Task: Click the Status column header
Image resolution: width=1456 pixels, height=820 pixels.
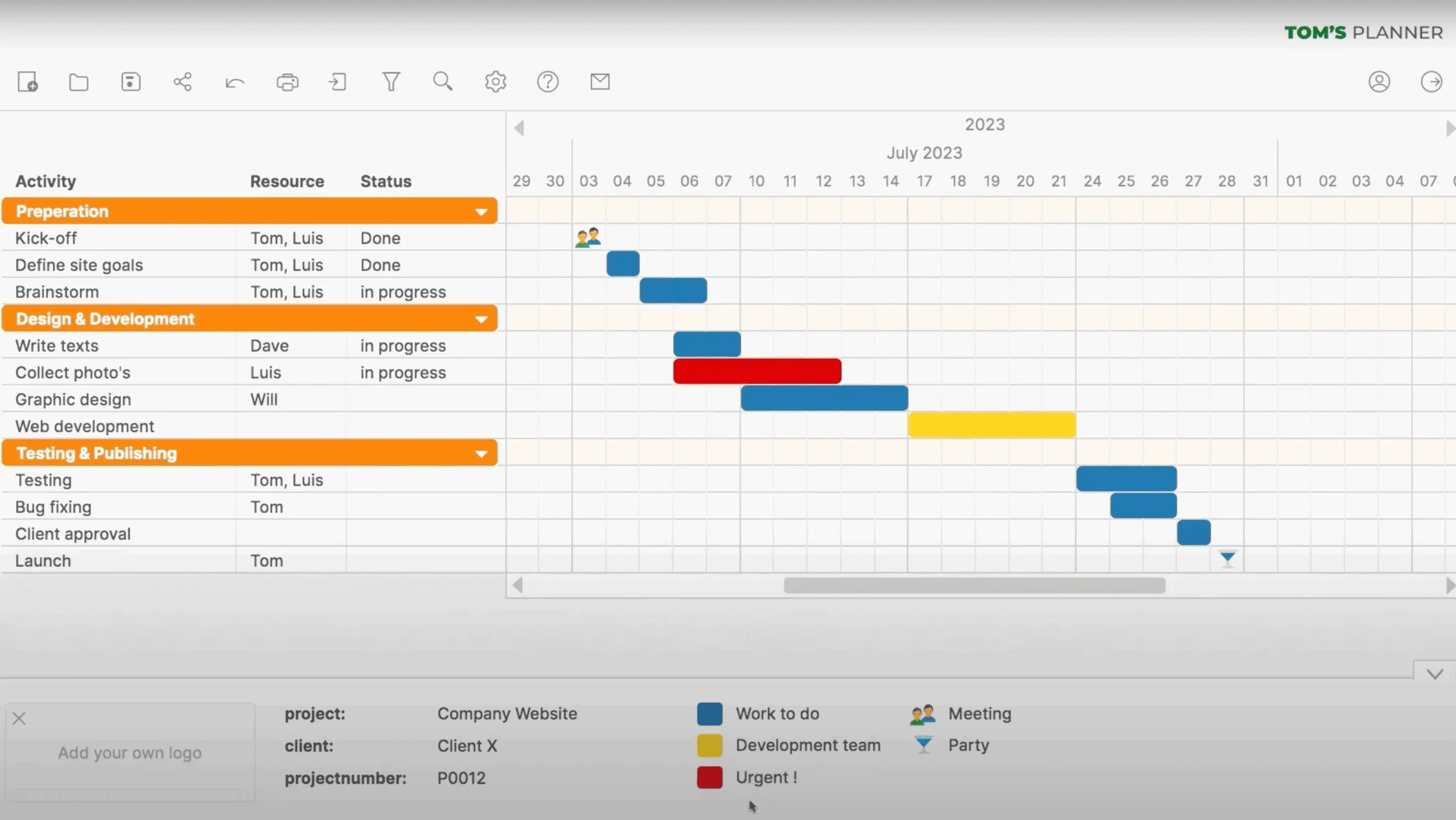Action: click(386, 182)
